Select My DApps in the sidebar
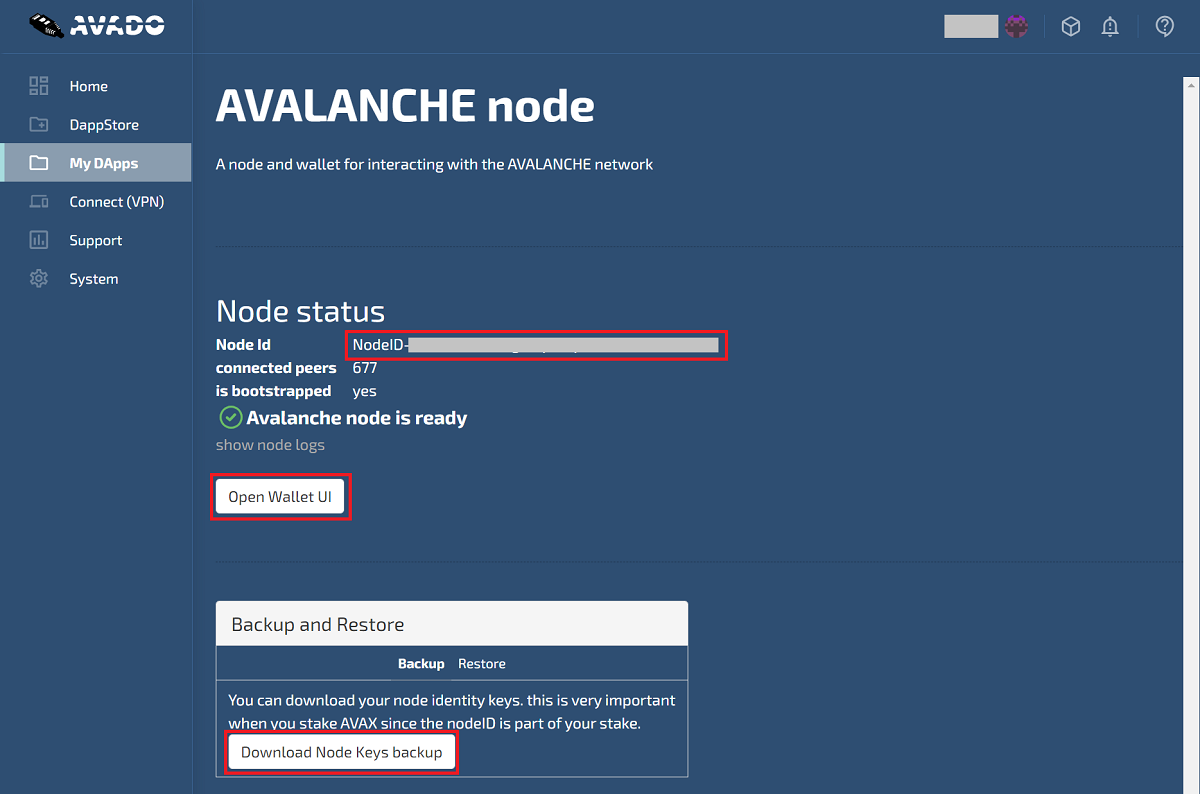1200x794 pixels. coord(104,163)
